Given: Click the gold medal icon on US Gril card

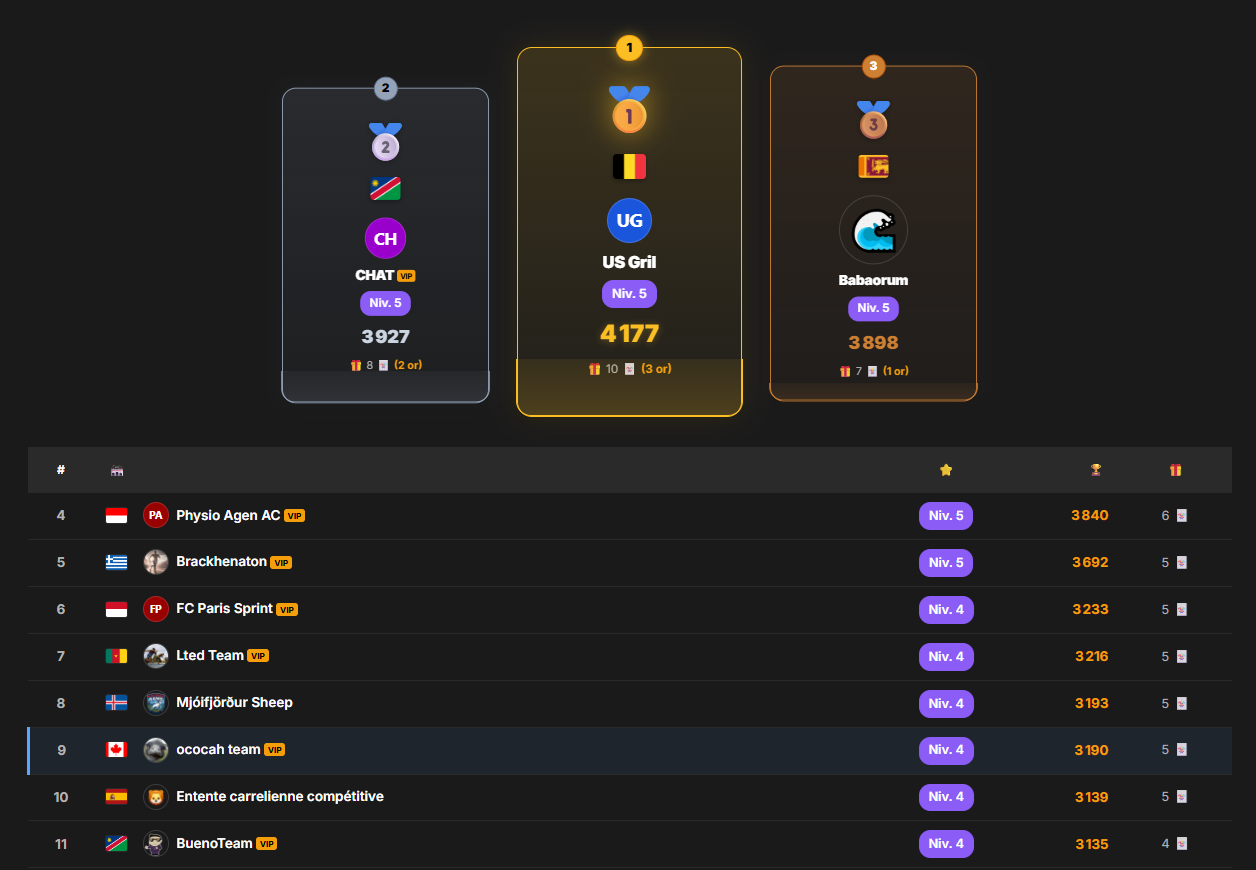Looking at the screenshot, I should 629,115.
